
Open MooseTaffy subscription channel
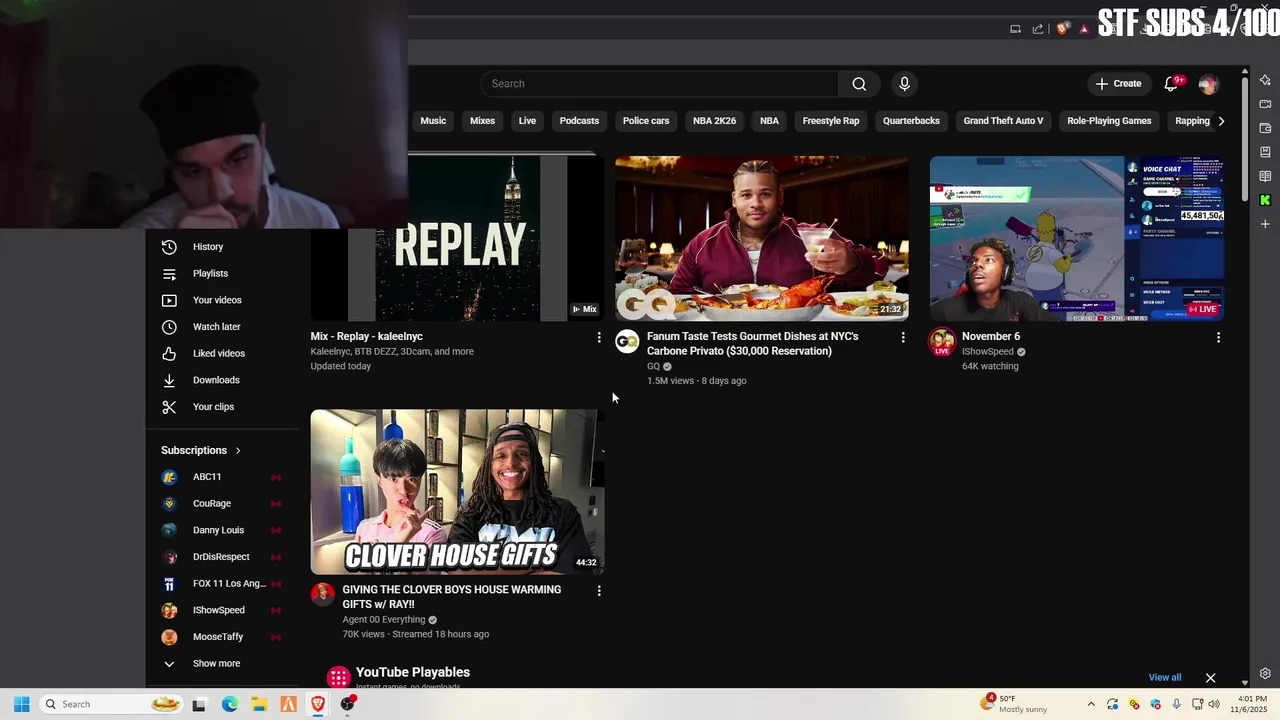click(x=222, y=637)
